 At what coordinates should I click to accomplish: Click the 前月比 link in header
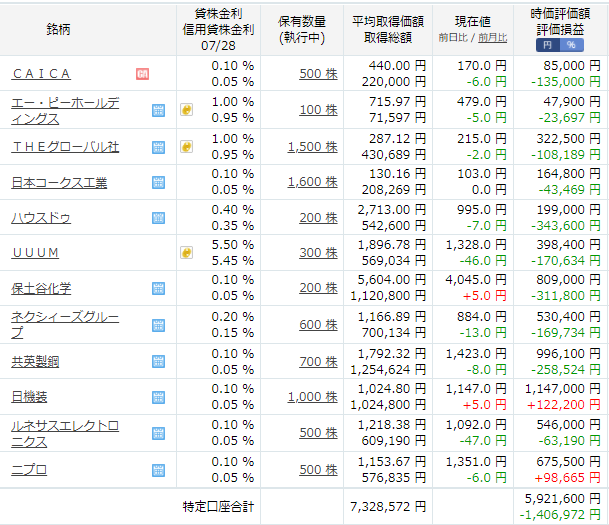coord(492,38)
